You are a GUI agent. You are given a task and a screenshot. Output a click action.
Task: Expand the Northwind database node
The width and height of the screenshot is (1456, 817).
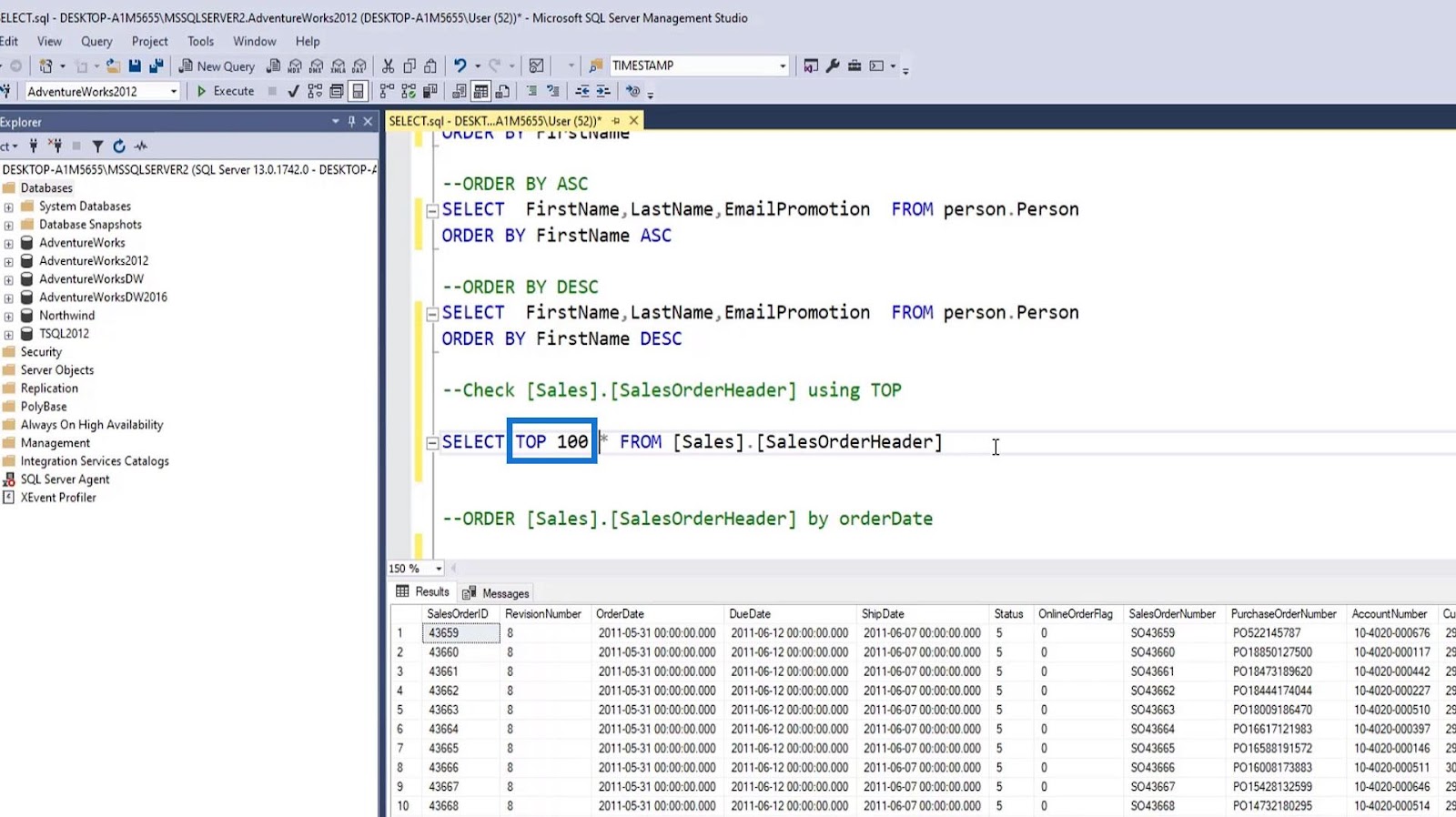click(8, 316)
